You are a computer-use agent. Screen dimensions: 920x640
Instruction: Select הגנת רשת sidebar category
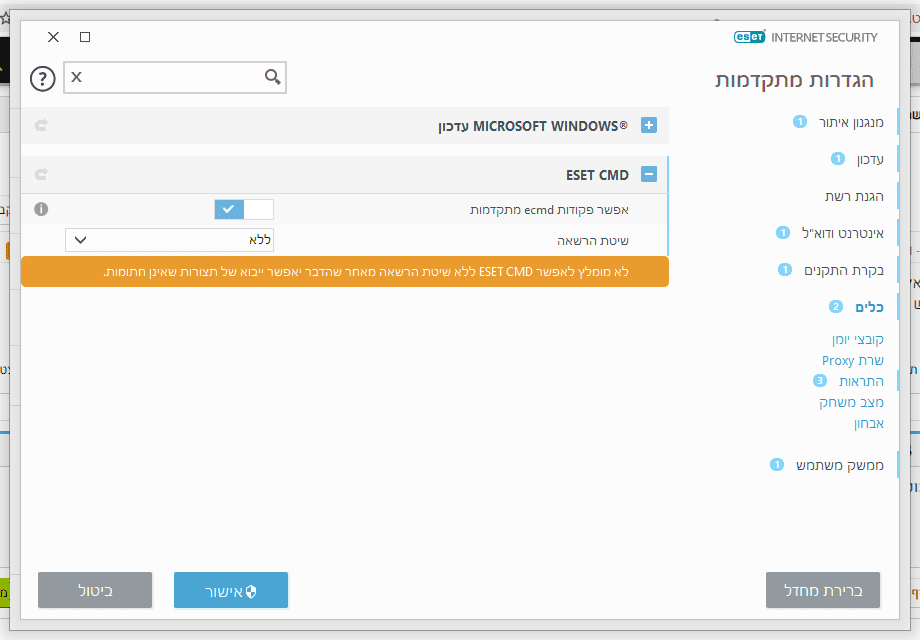click(854, 196)
